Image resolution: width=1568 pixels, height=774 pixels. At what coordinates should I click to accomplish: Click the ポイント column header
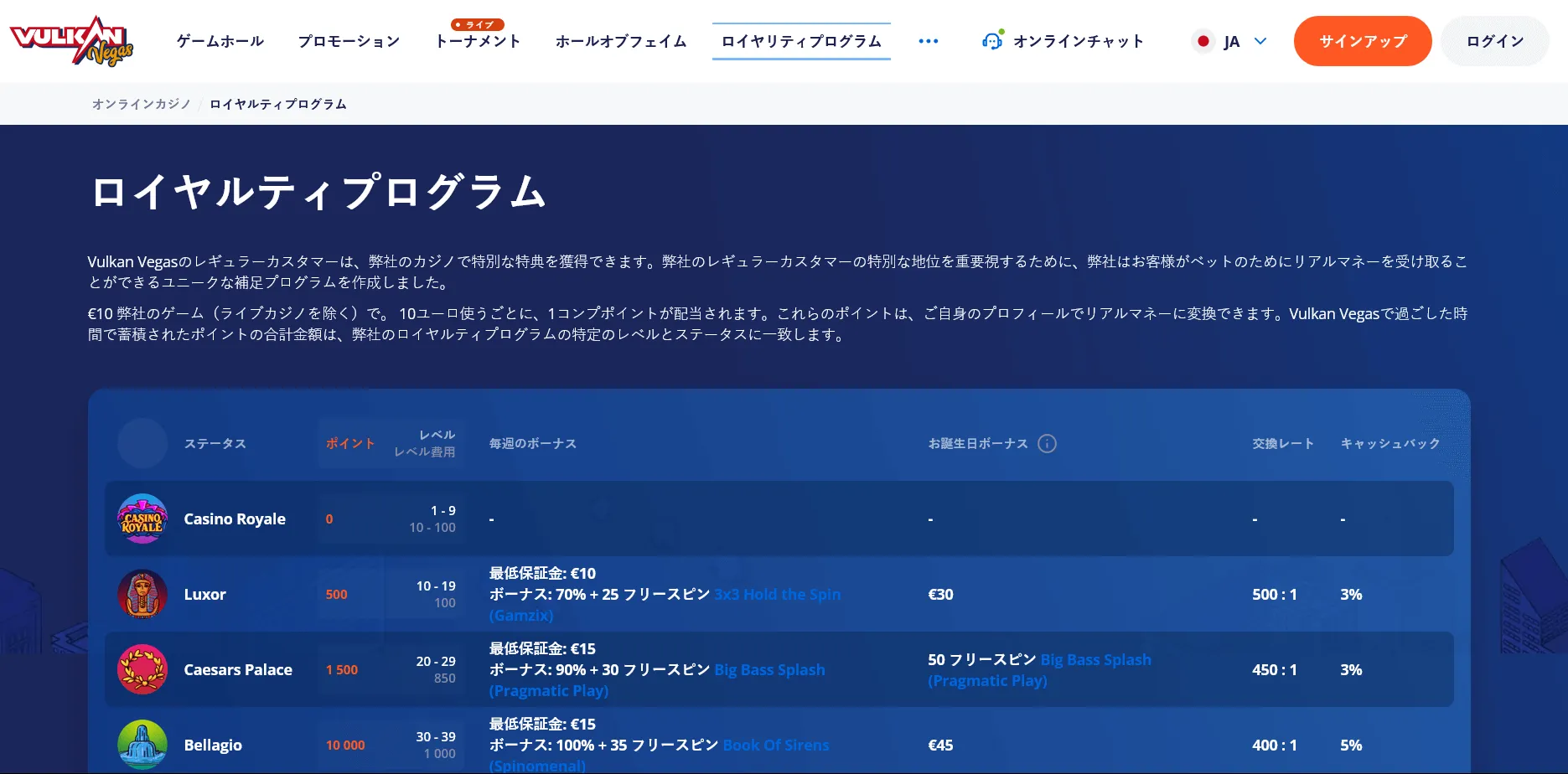pyautogui.click(x=350, y=443)
